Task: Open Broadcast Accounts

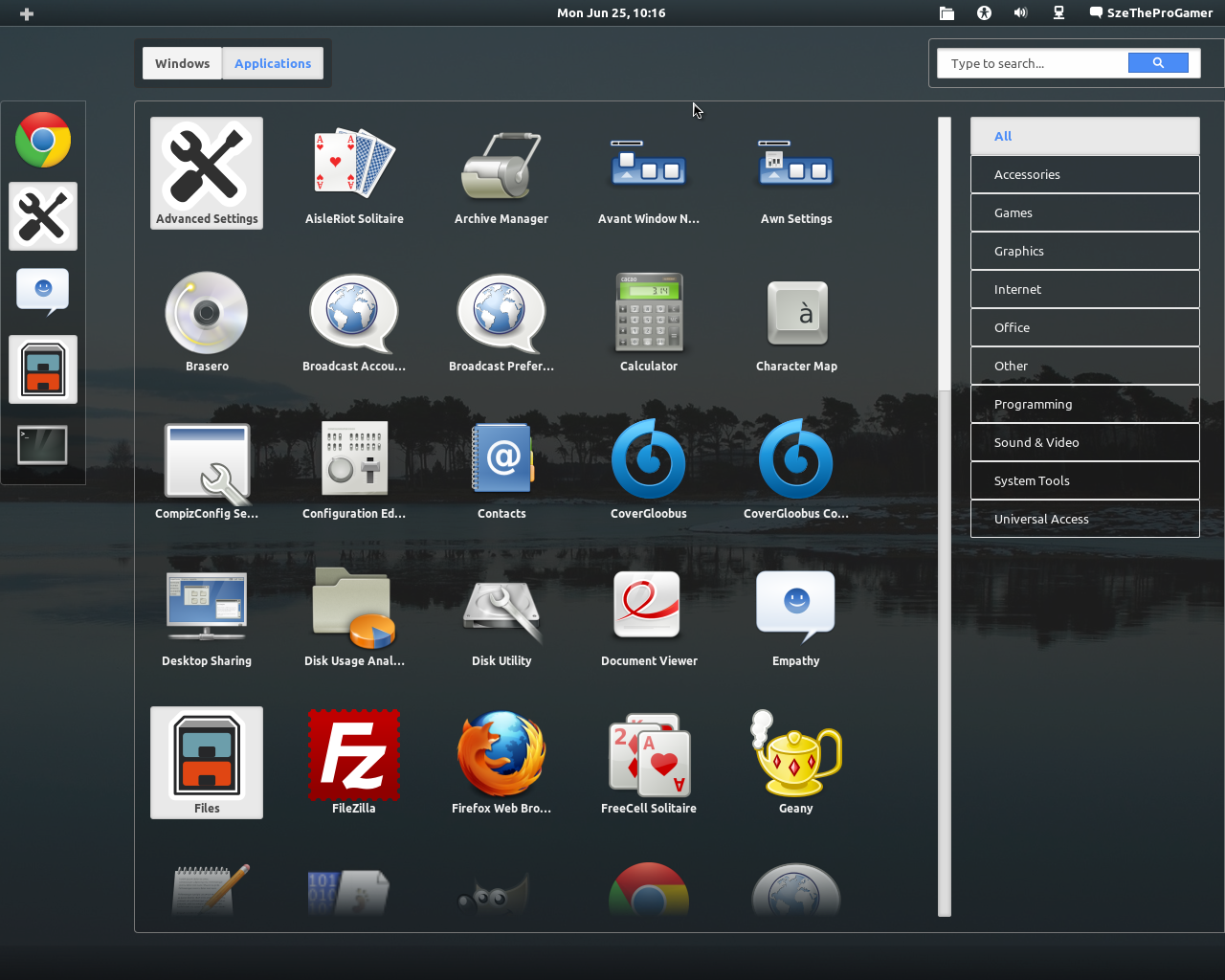Action: click(354, 321)
